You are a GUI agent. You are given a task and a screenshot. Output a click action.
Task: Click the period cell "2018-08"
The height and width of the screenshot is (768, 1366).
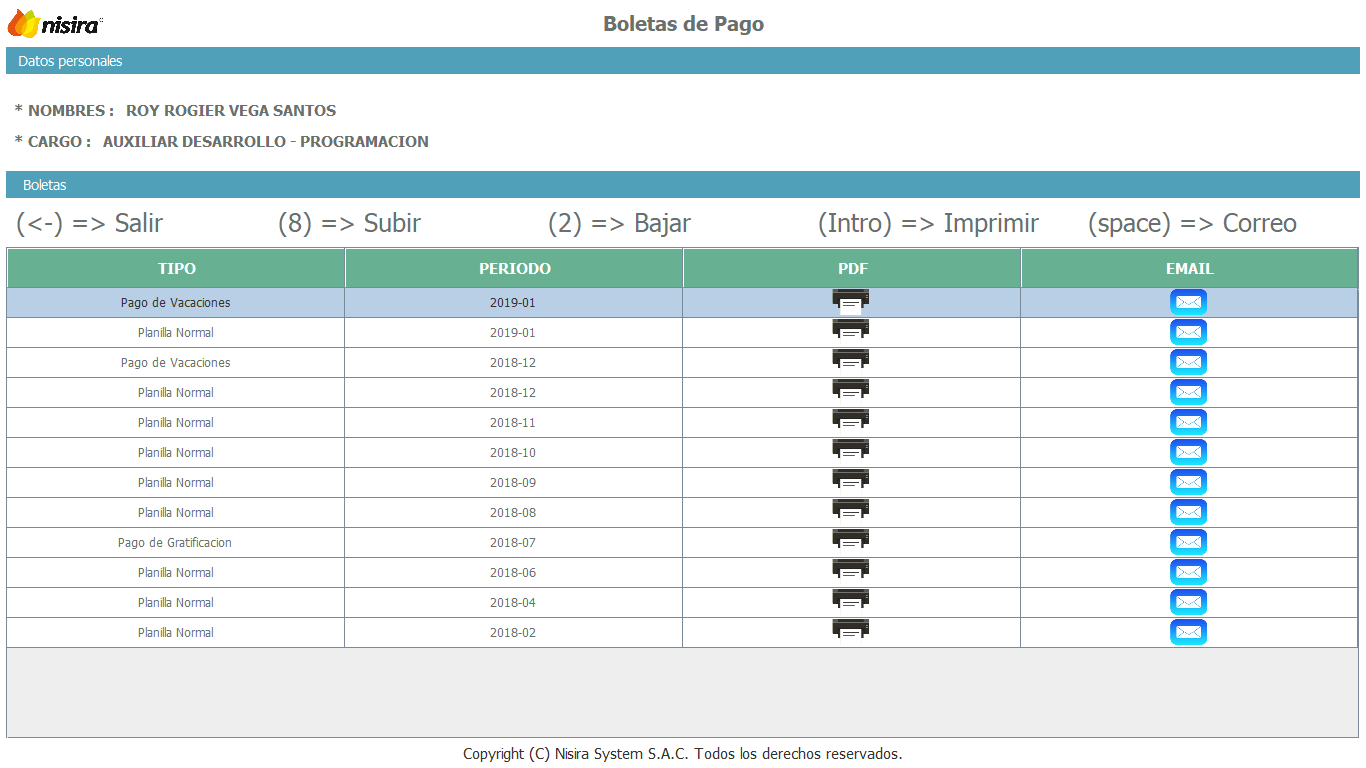[513, 512]
